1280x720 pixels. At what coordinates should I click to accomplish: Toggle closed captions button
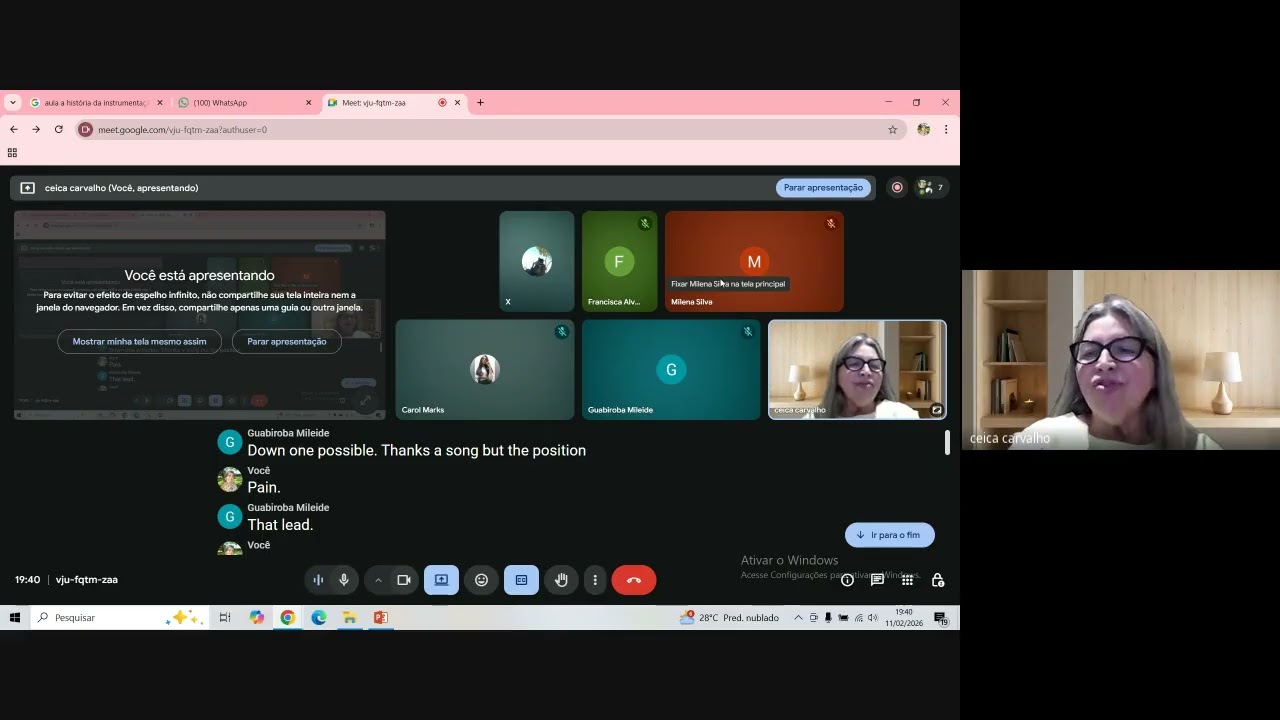click(x=521, y=580)
